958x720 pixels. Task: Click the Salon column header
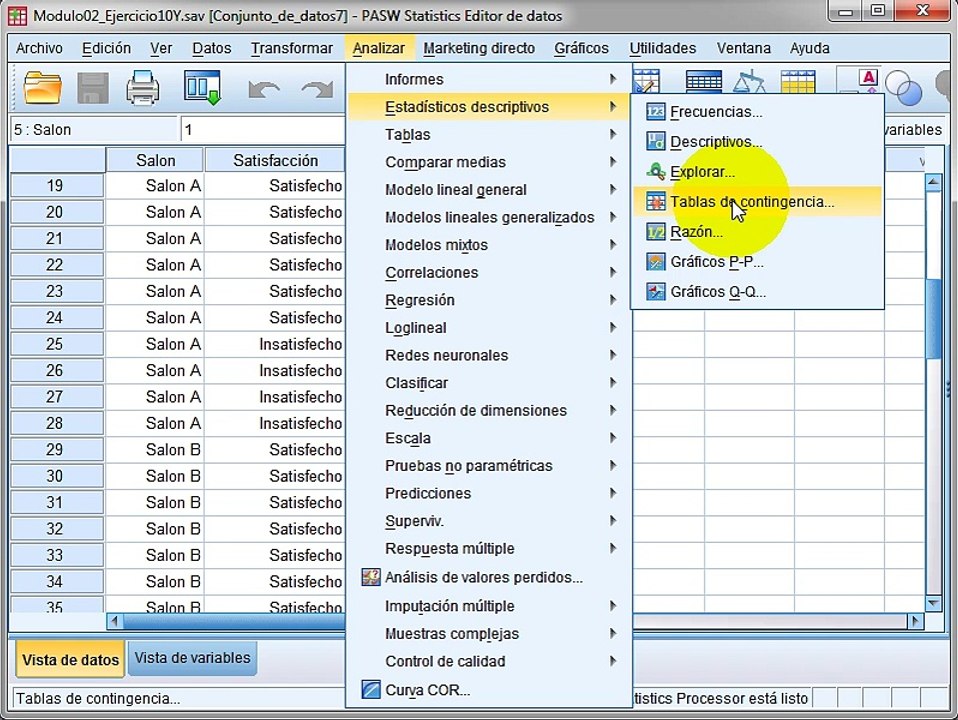[x=155, y=160]
